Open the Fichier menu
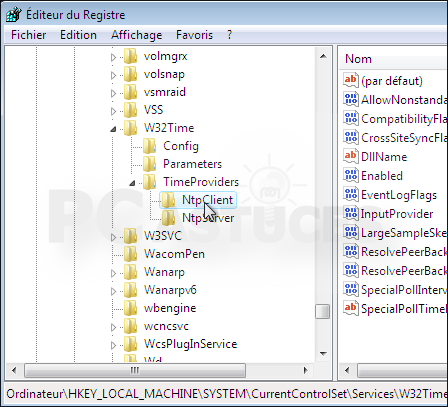The width and height of the screenshot is (448, 407). (x=29, y=35)
